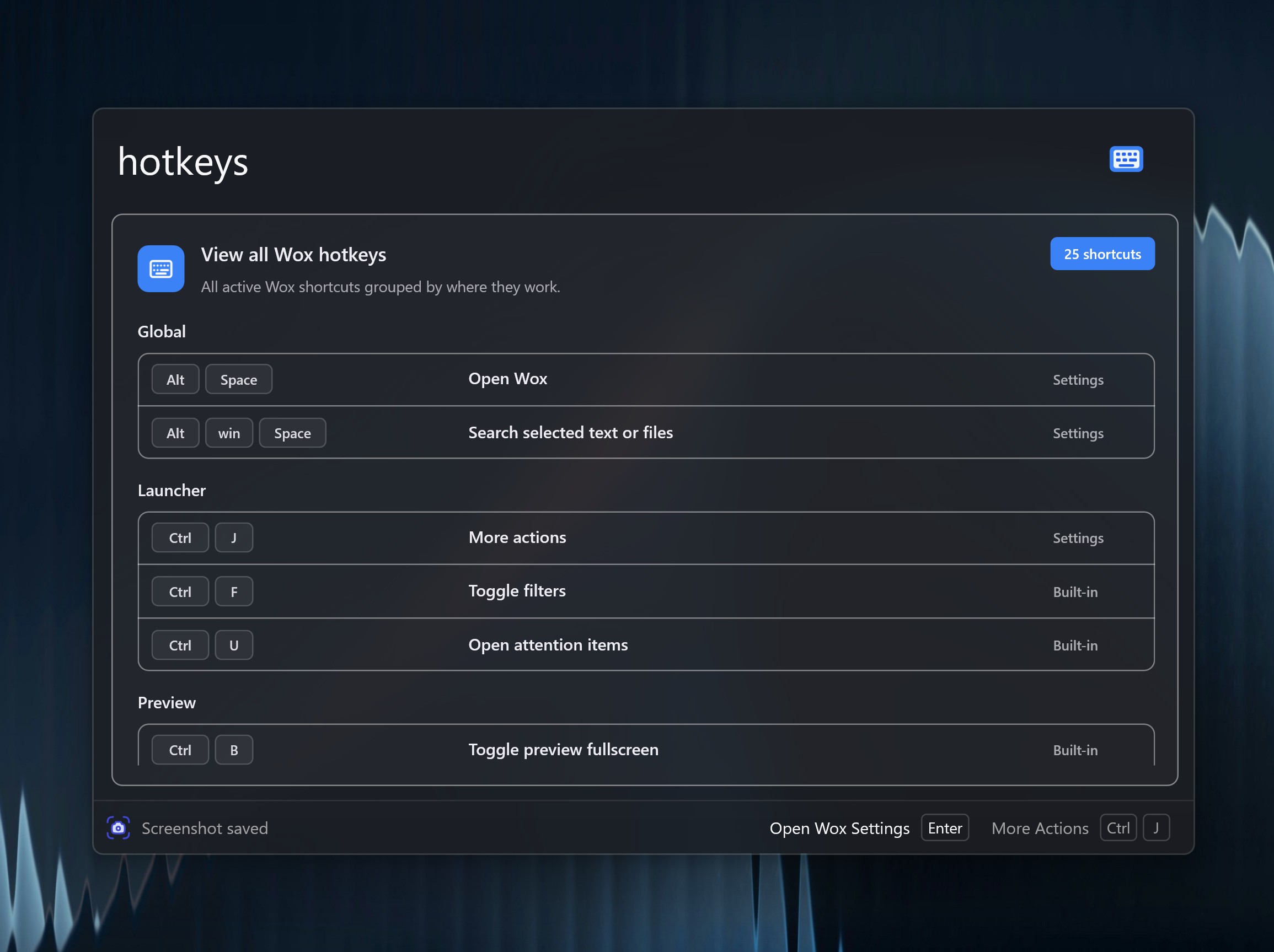
Task: Click the screenshot camera icon in the status bar
Action: tap(118, 827)
